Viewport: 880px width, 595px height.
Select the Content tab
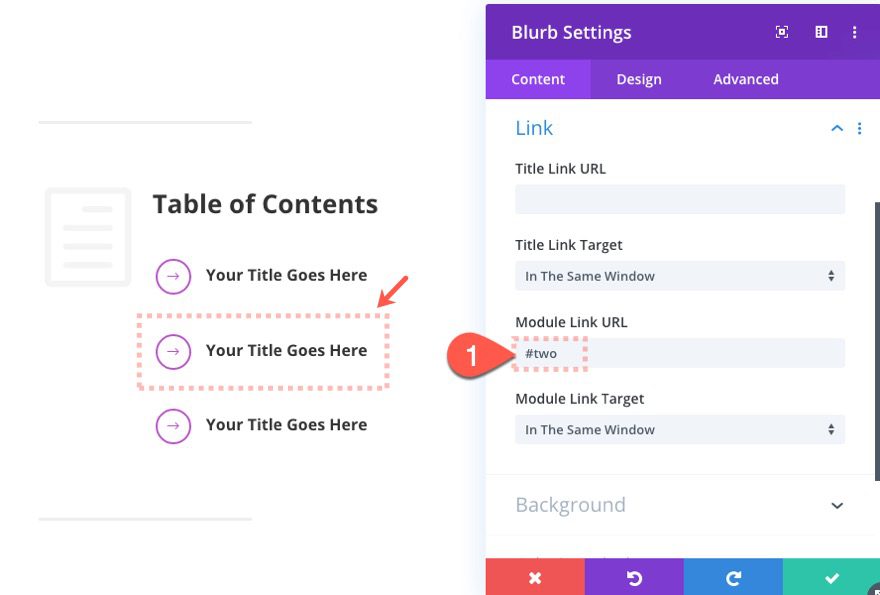(538, 79)
